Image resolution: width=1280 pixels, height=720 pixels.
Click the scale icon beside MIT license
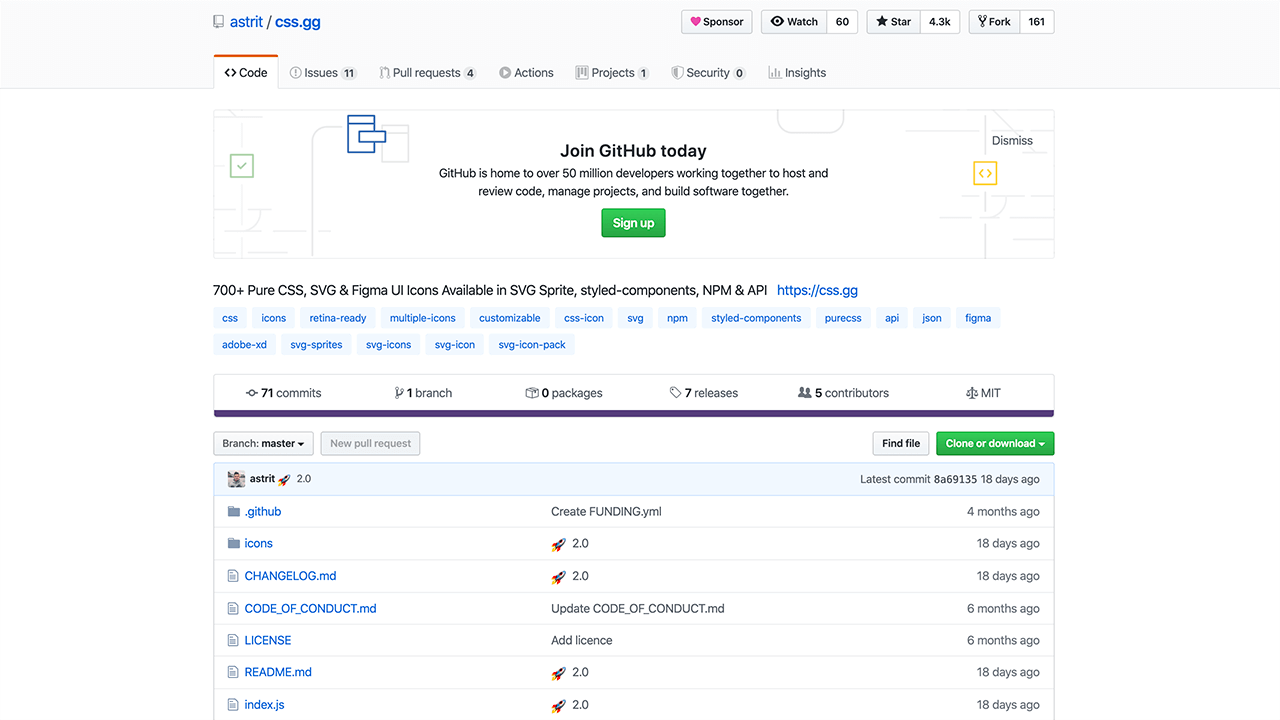tap(971, 393)
